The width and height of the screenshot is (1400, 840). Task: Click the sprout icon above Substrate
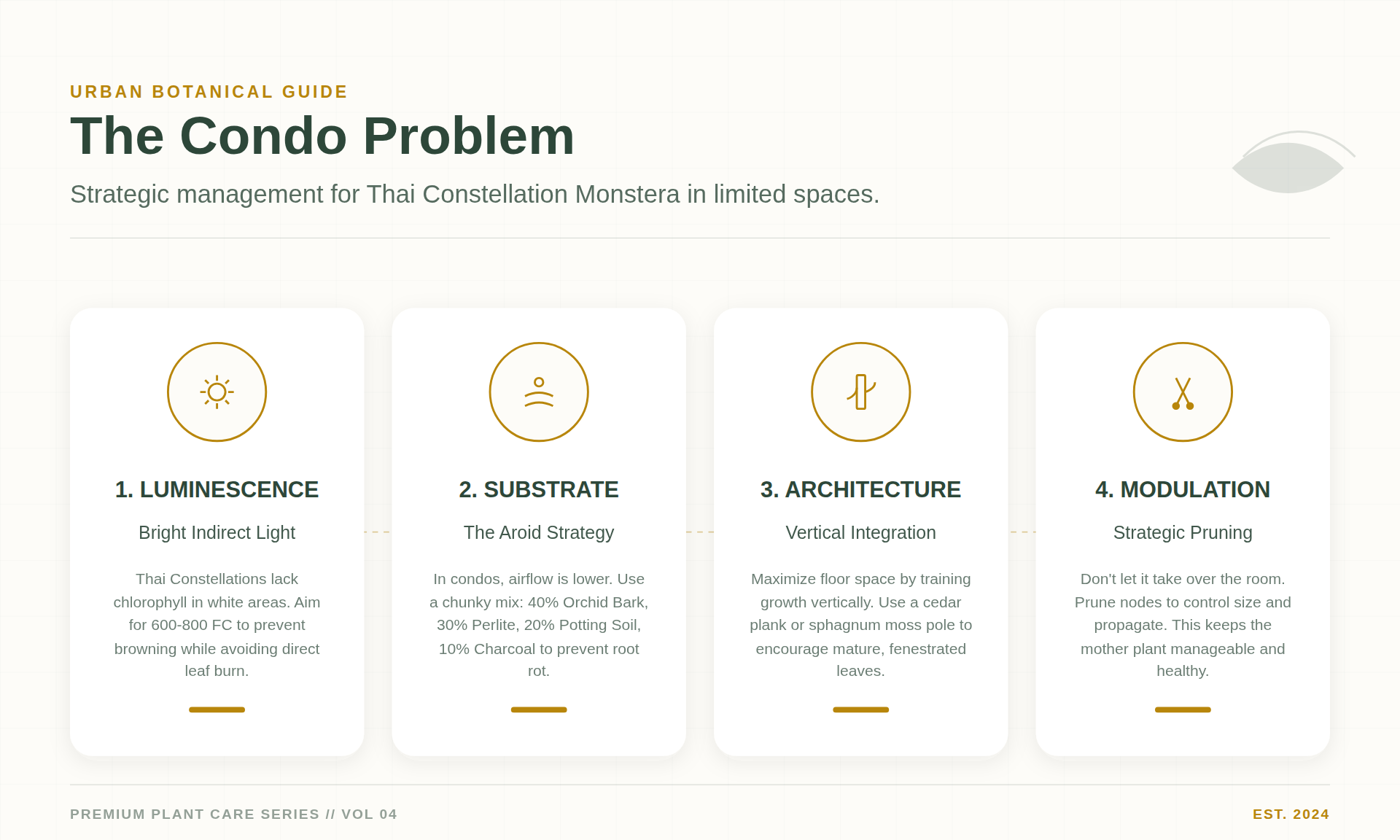pyautogui.click(x=539, y=392)
